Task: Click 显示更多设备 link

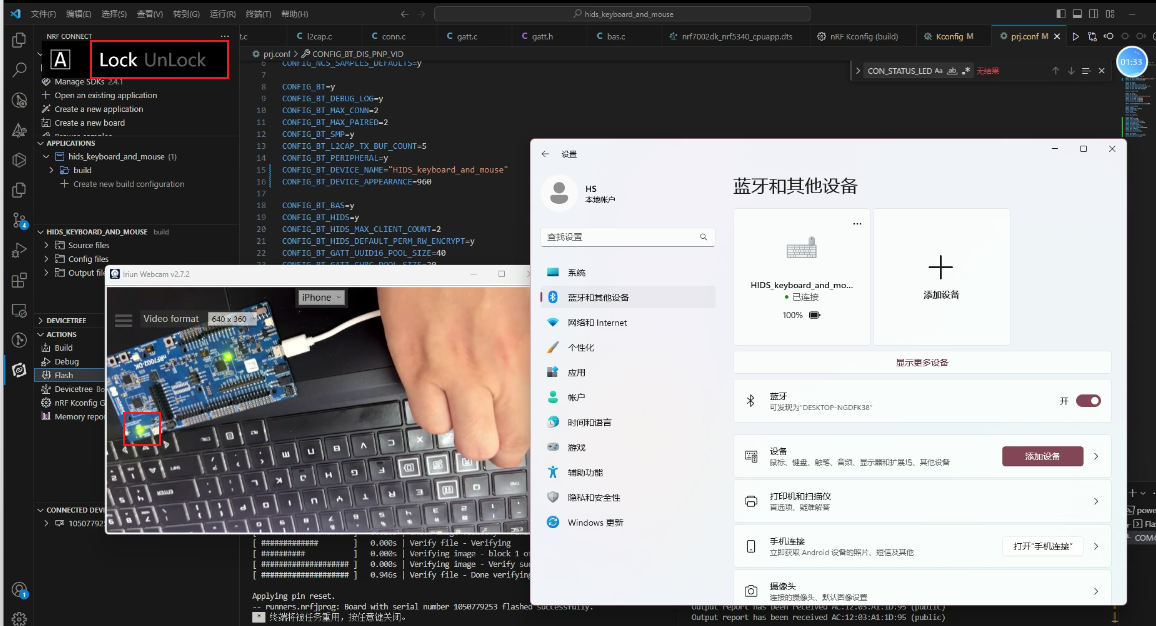Action: click(x=922, y=363)
